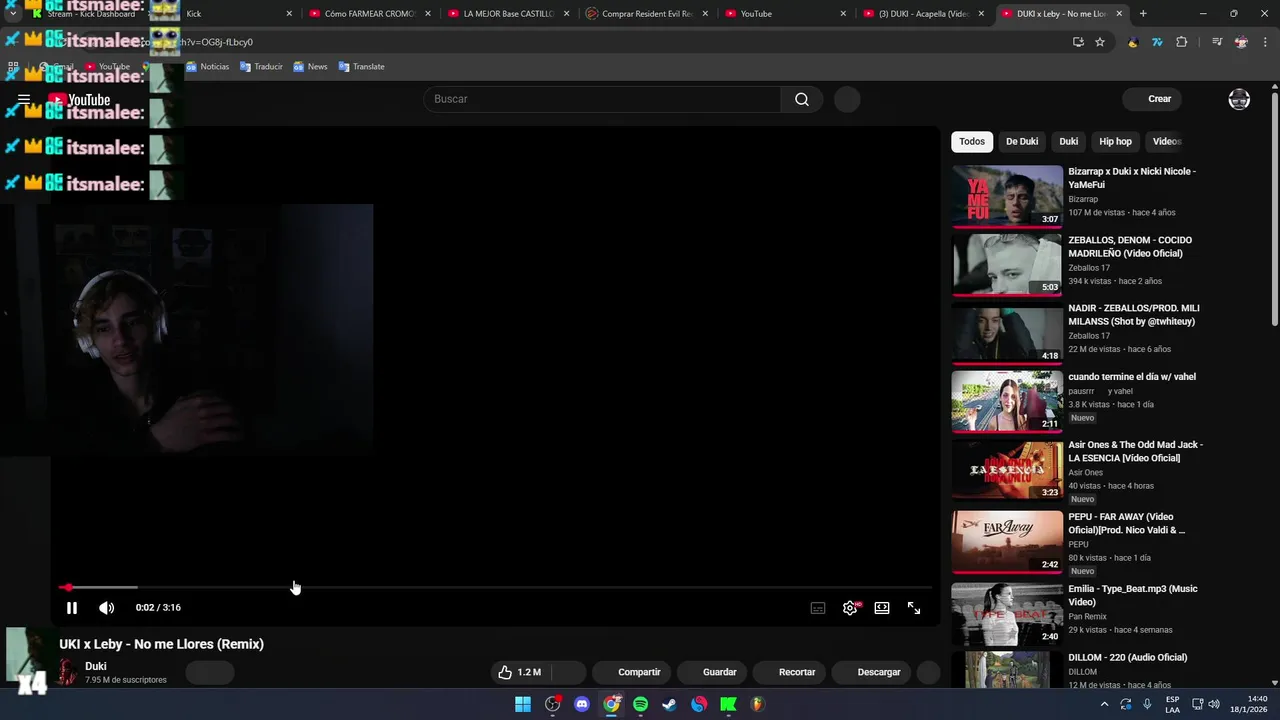
Task: Seek in the video progress bar
Action: pyautogui.click(x=495, y=587)
